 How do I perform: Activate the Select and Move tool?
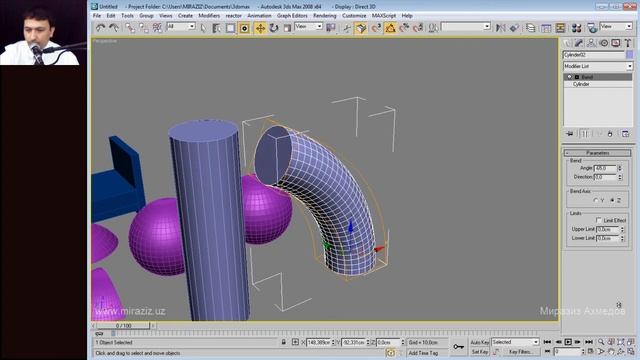click(x=260, y=28)
